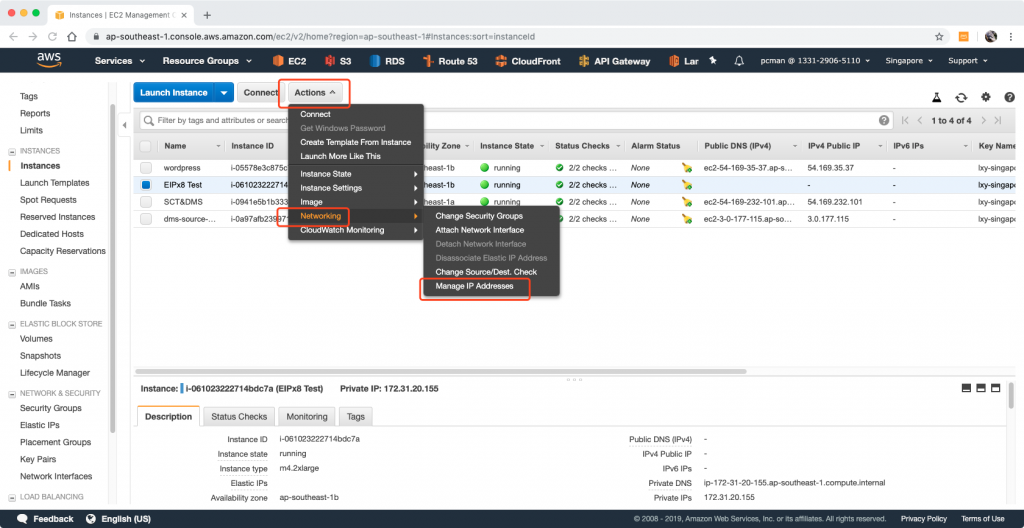Viewport: 1024px width, 528px height.
Task: Open the pcman account dropdown
Action: pos(815,61)
